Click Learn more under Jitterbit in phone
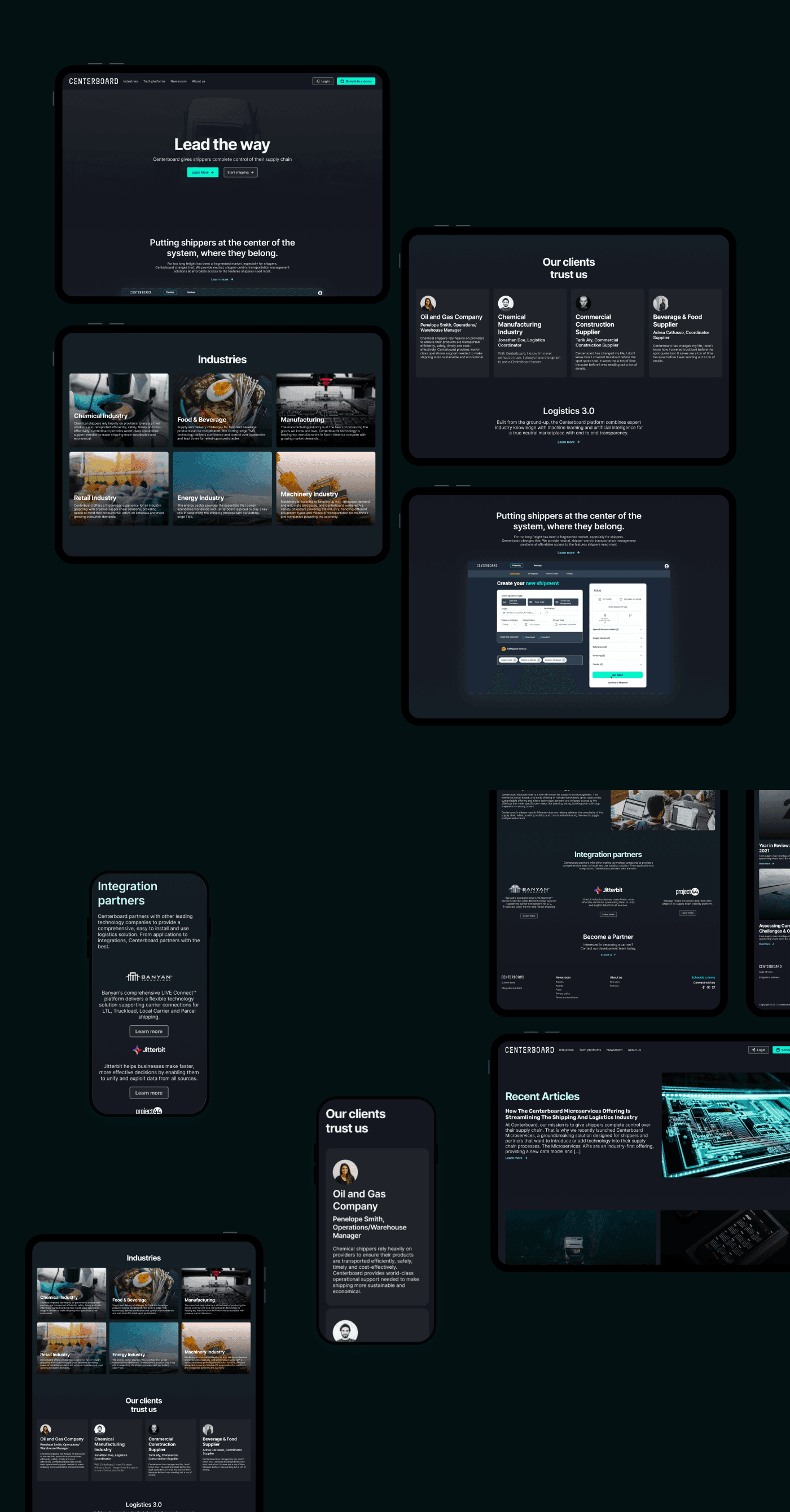Image resolution: width=790 pixels, height=1512 pixels. 149,1093
